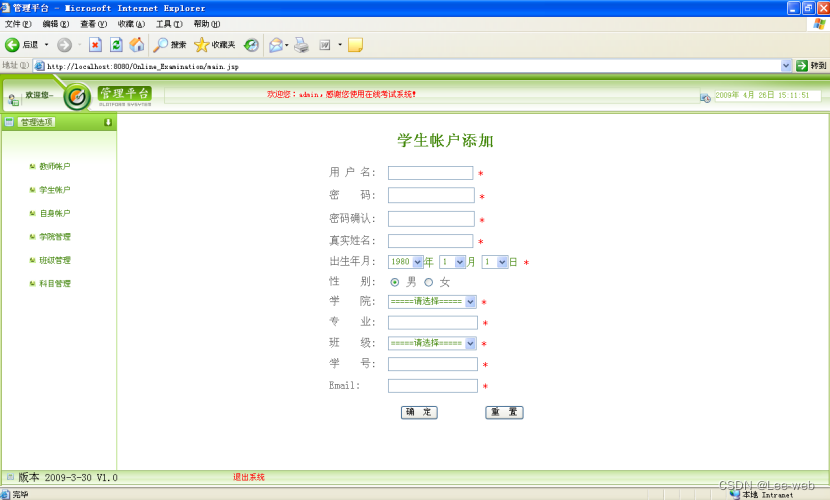The width and height of the screenshot is (830, 500).
Task: Focus the Email input field
Action: tap(432, 386)
